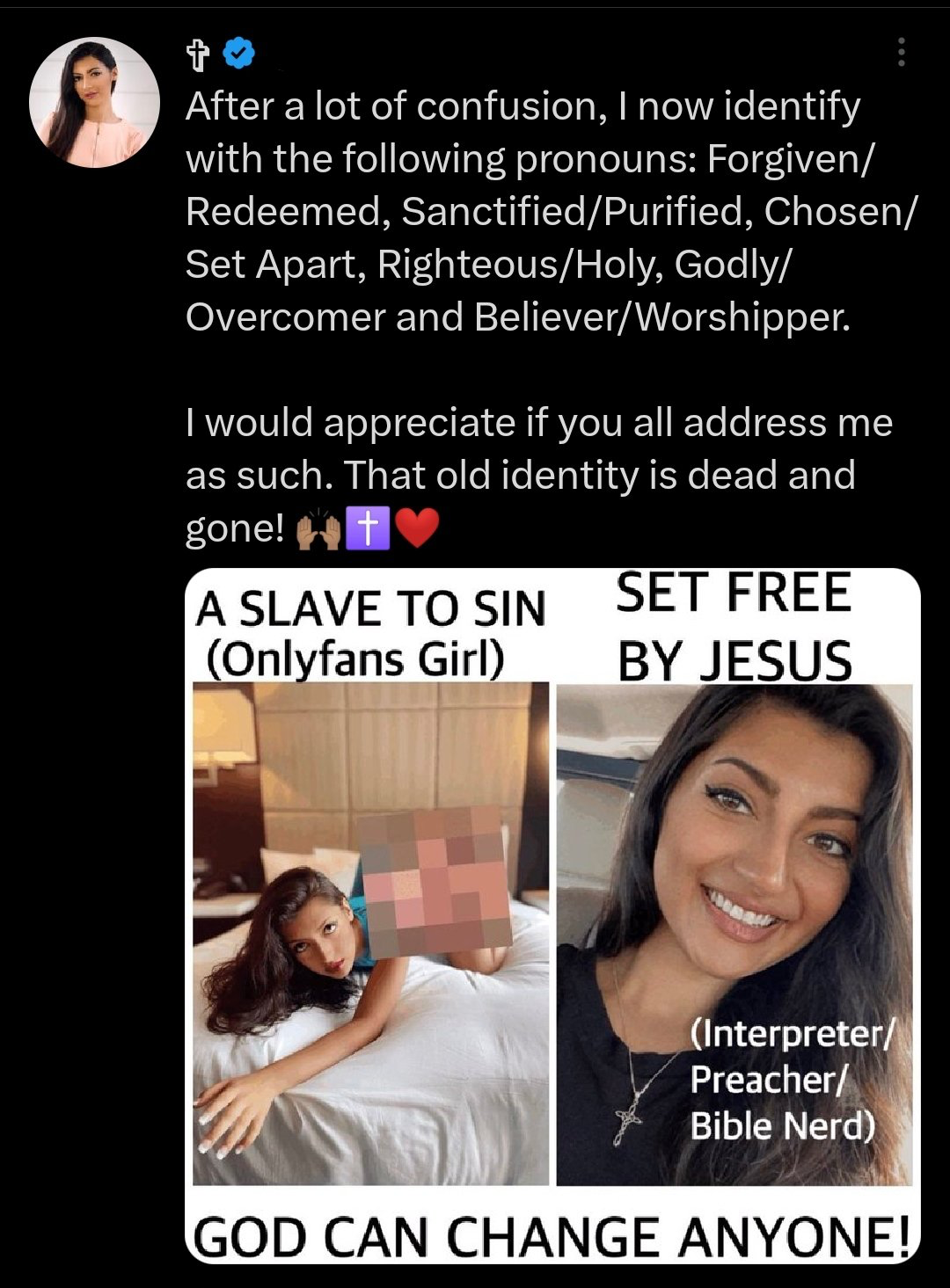Click the blue verified checkmark badge
The image size is (950, 1288).
coord(238,54)
